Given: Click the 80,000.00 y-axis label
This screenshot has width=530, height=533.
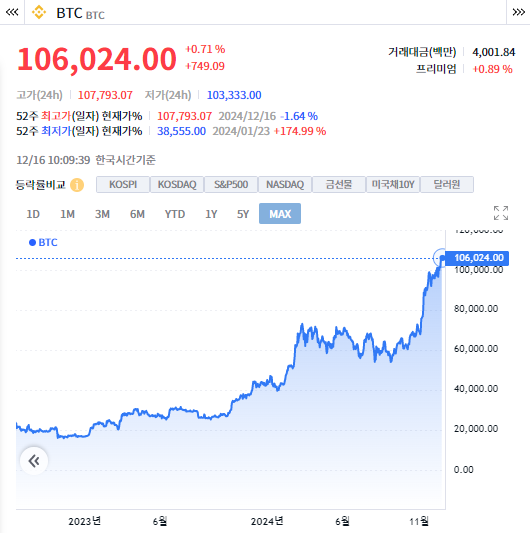Looking at the screenshot, I should pos(476,309).
